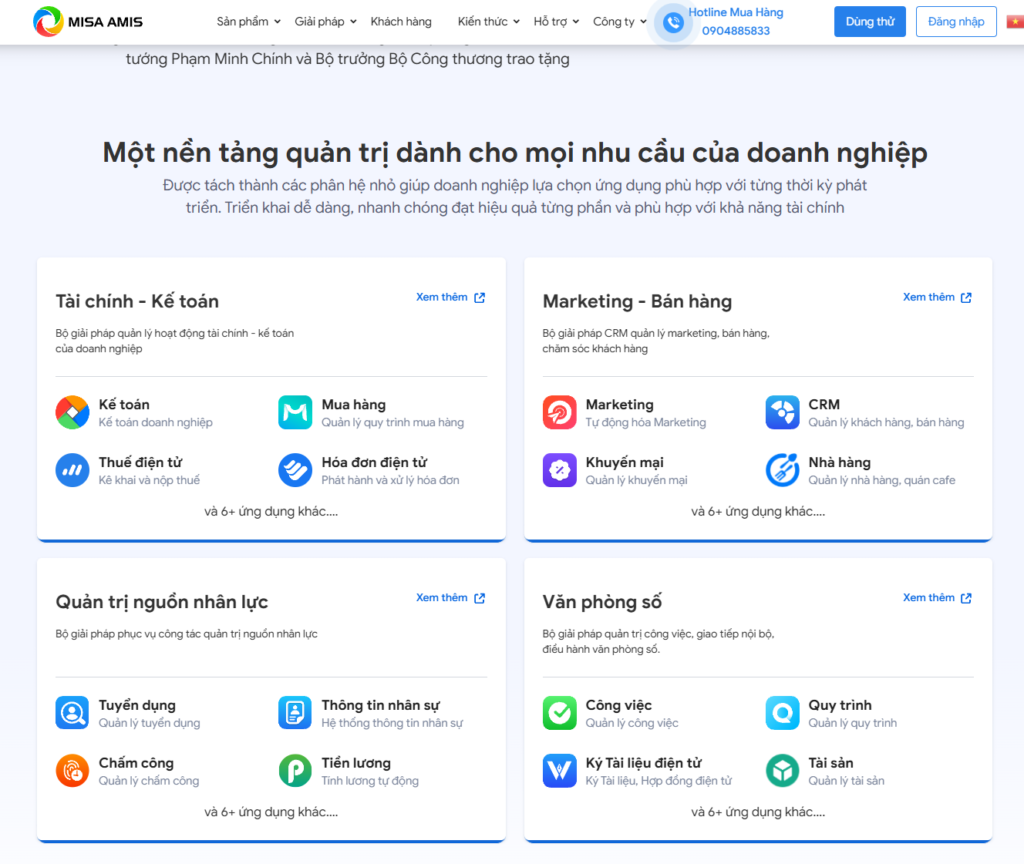Click Xem thêm in Văn phòng số
Screen dimensions: 1024x864
coord(929,598)
